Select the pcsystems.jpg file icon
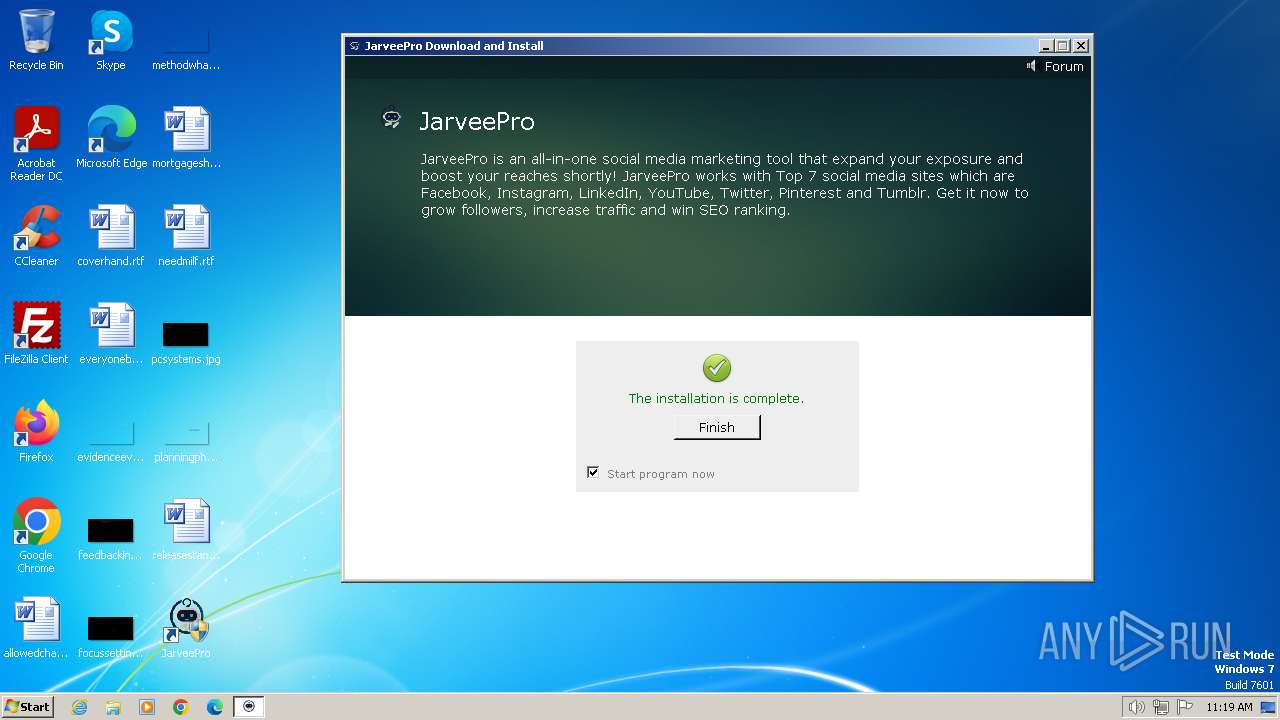Screen dimensions: 1280x720 tap(186, 341)
